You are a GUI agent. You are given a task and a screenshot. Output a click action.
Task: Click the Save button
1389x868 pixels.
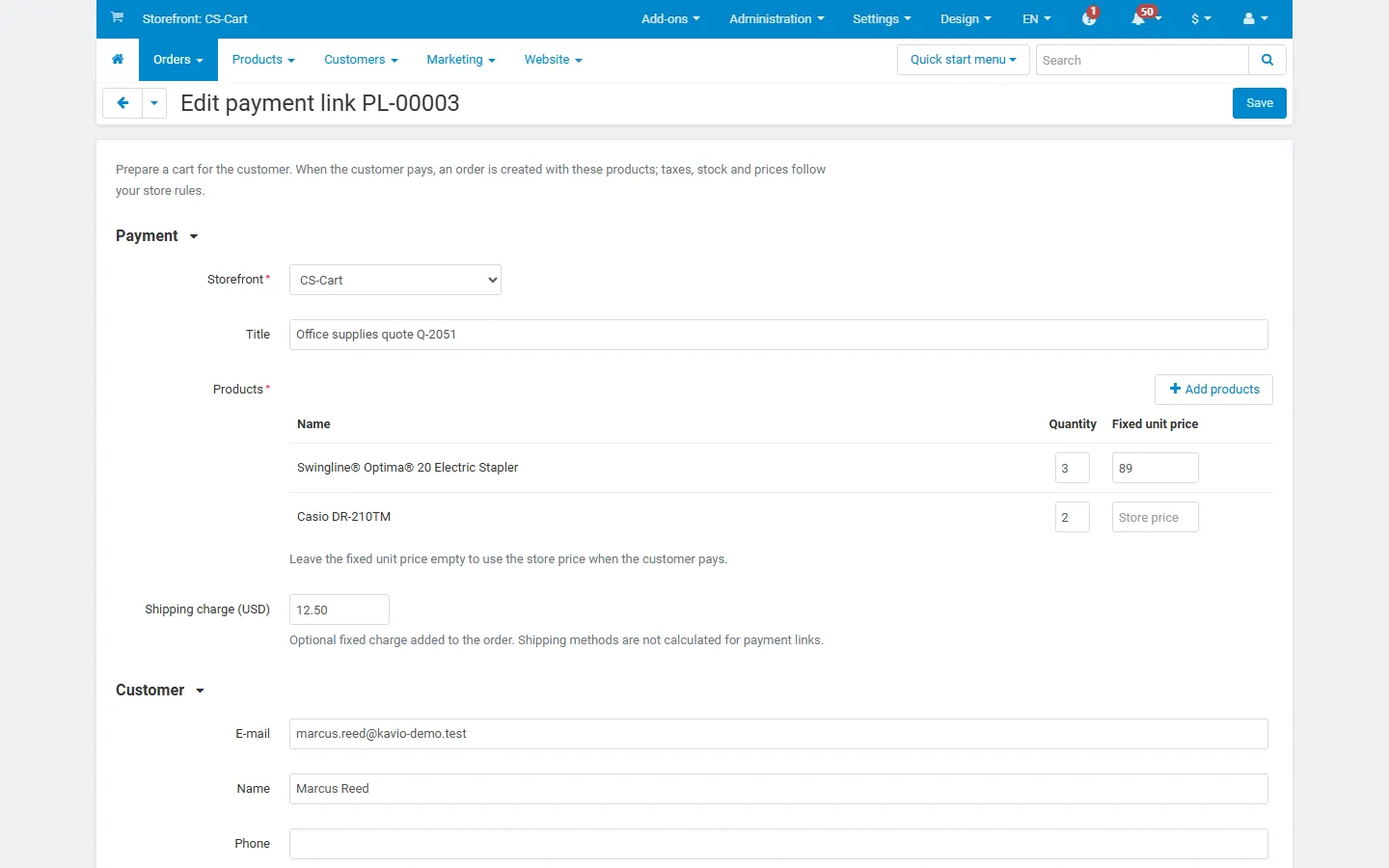(1260, 103)
